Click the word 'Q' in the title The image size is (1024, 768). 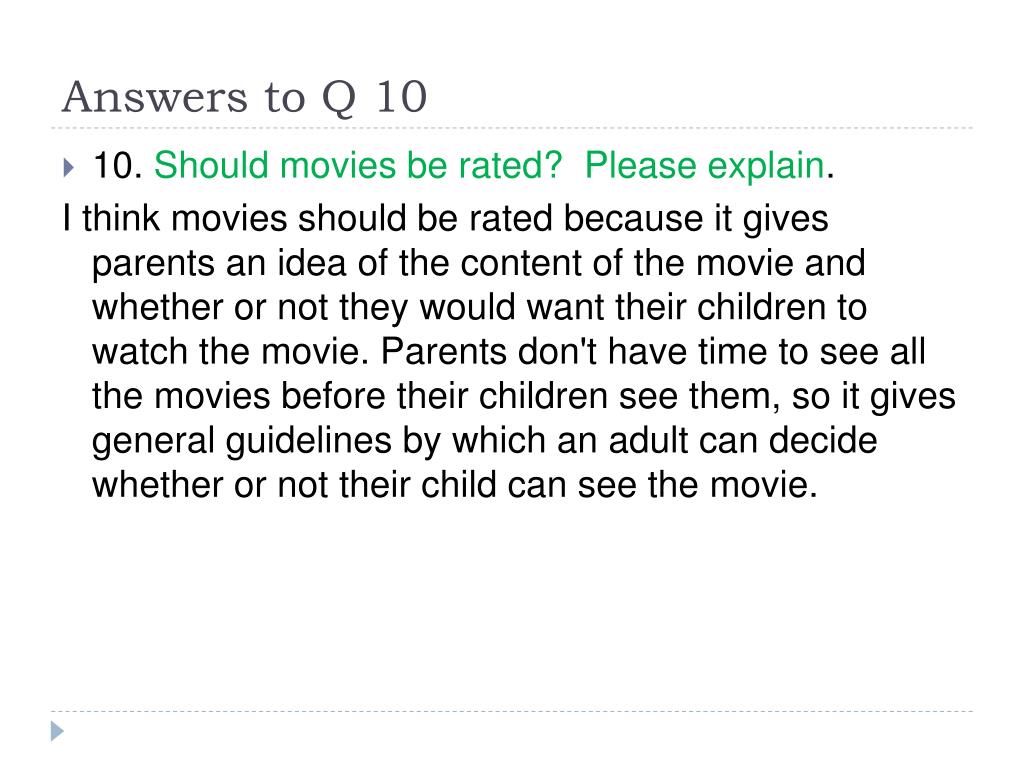339,99
